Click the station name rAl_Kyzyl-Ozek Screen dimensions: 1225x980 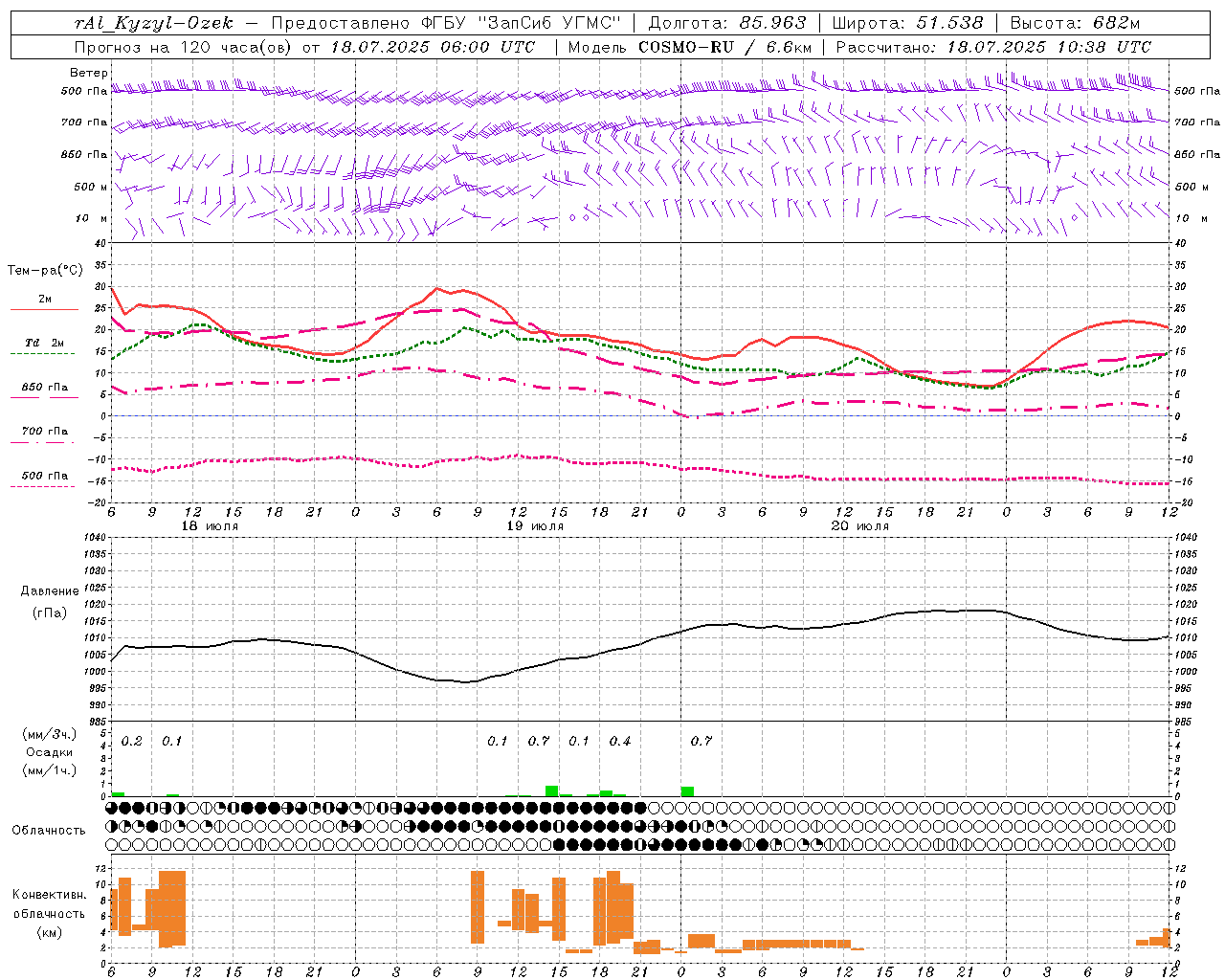153,23
